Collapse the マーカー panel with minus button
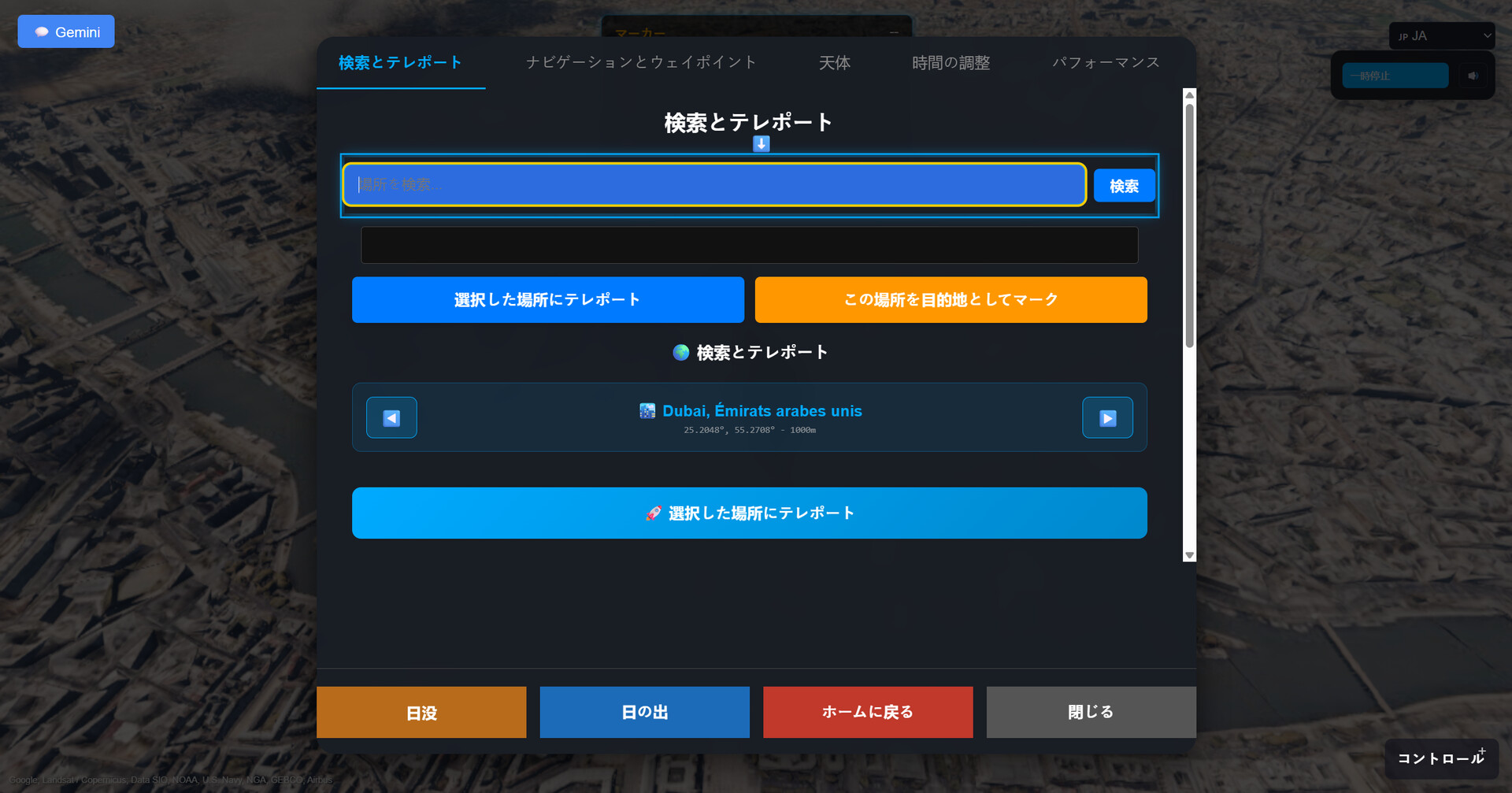 tap(894, 33)
